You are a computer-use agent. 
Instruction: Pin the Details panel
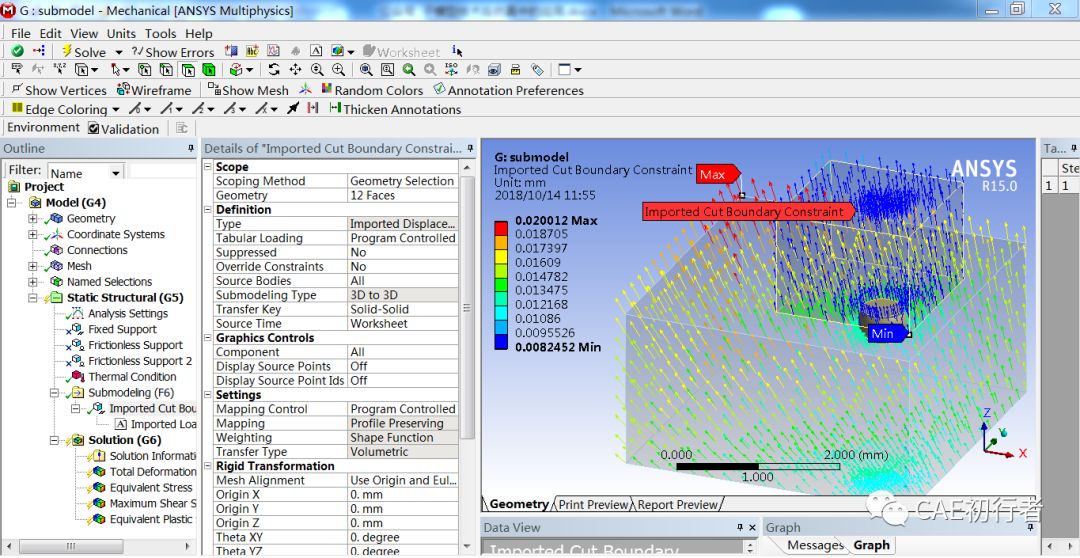(470, 149)
